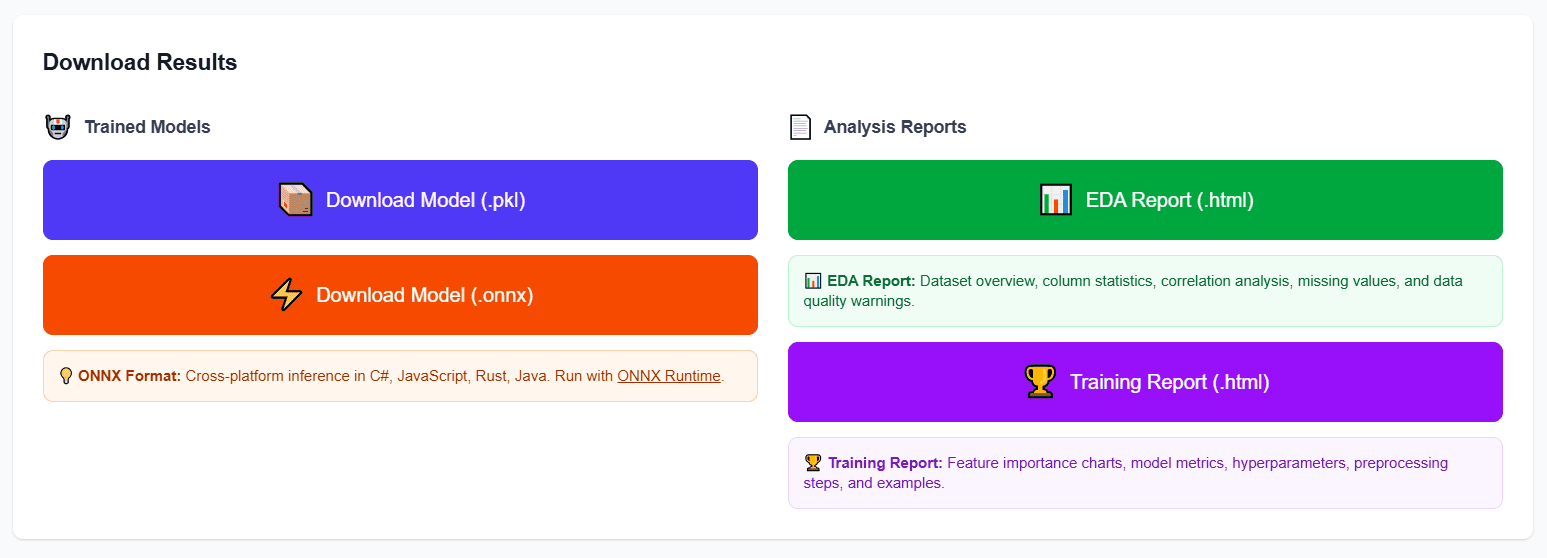Image resolution: width=1547 pixels, height=558 pixels.
Task: Click the bold 'ONNX Format:' text
Action: pos(129,376)
